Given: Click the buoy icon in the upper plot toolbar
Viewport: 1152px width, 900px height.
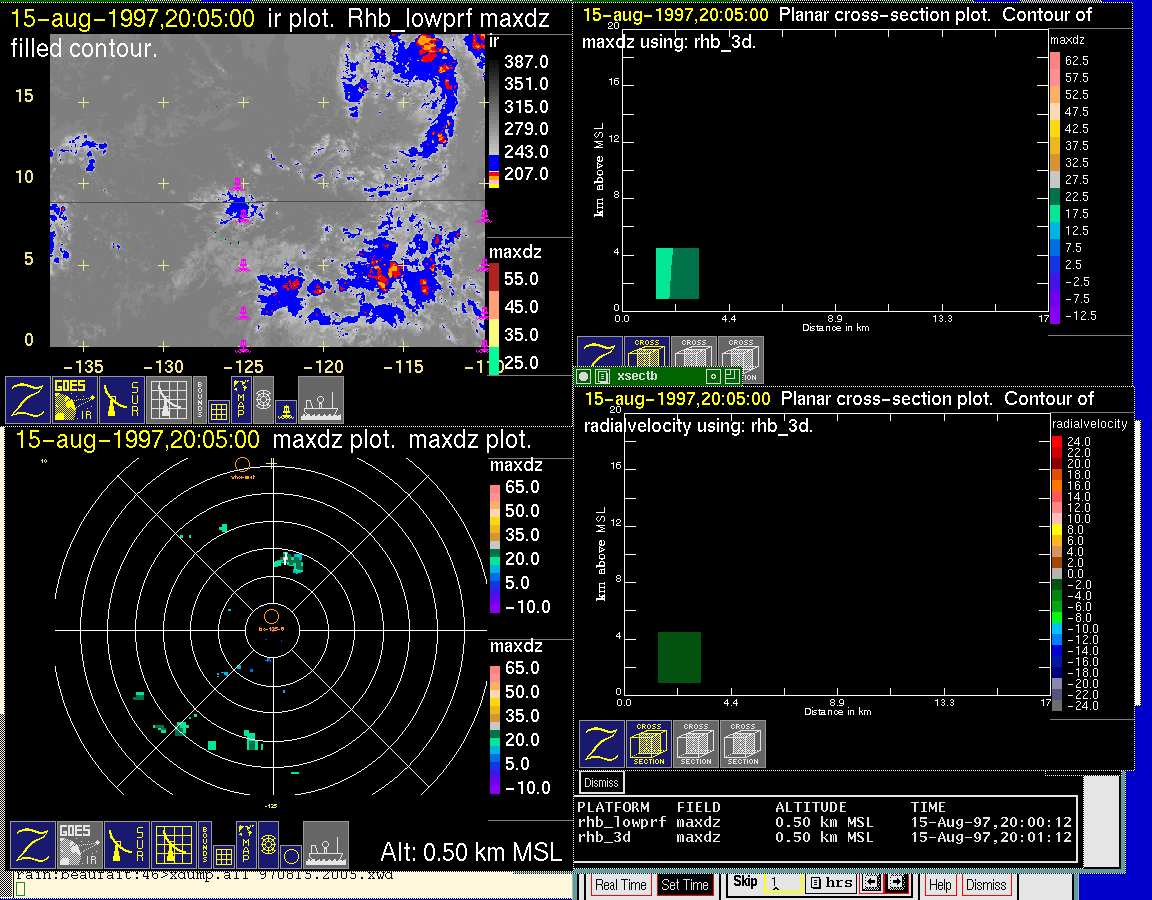Looking at the screenshot, I should pos(286,409).
